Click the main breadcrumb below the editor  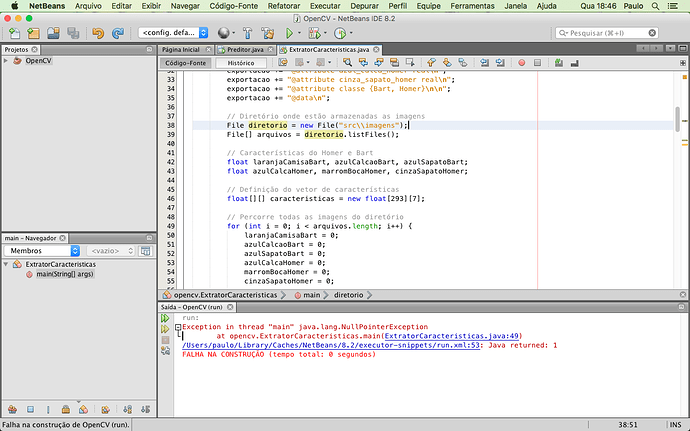[x=312, y=295]
